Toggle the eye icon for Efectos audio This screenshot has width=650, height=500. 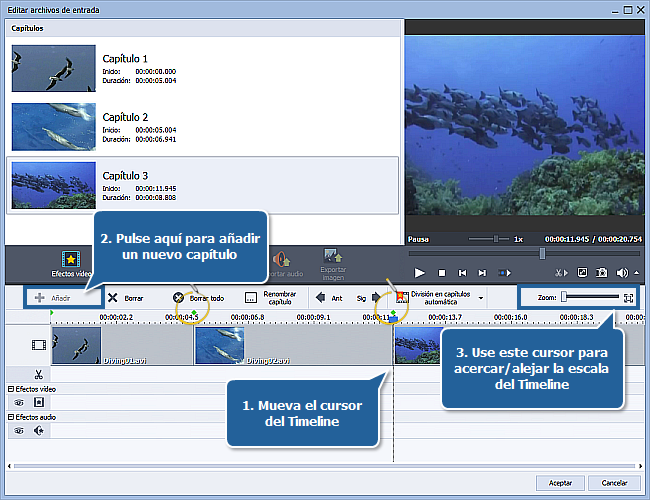tap(19, 431)
